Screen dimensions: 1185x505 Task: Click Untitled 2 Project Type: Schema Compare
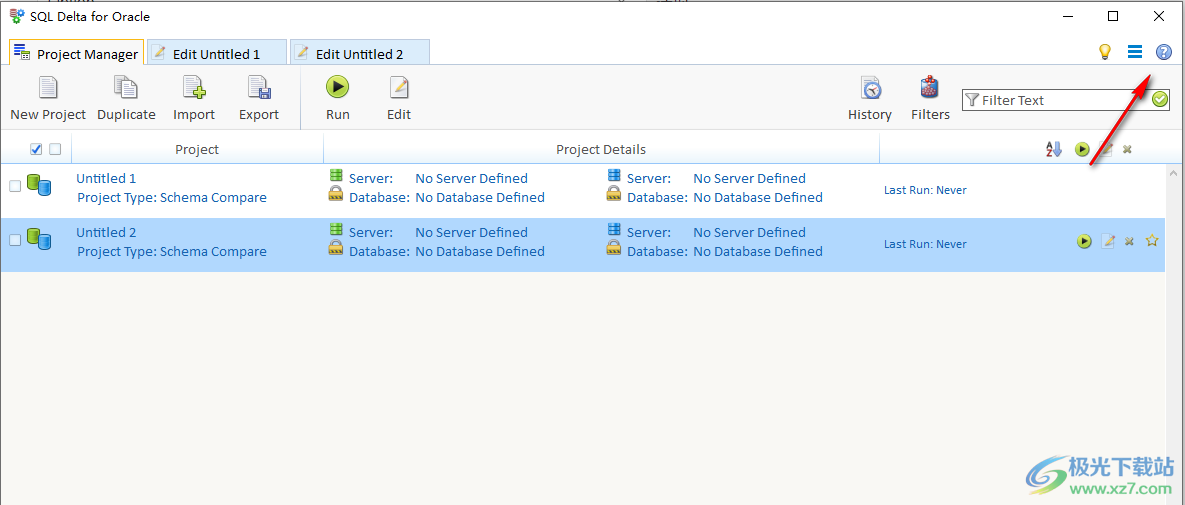pos(172,251)
